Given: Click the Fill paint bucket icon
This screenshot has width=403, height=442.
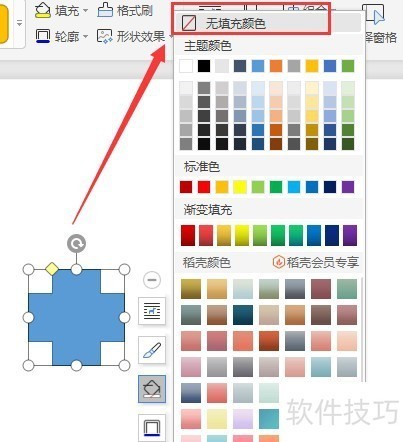Looking at the screenshot, I should point(43,10).
